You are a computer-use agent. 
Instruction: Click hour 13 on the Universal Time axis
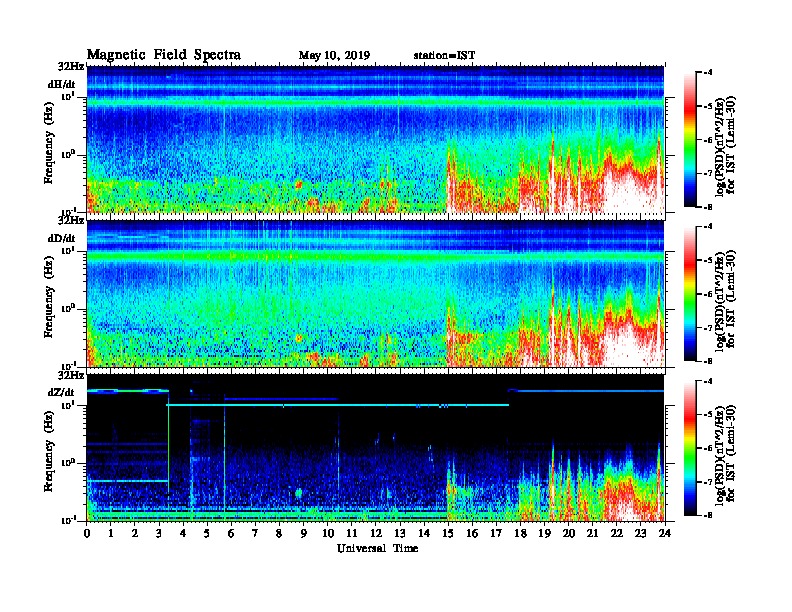[400, 533]
